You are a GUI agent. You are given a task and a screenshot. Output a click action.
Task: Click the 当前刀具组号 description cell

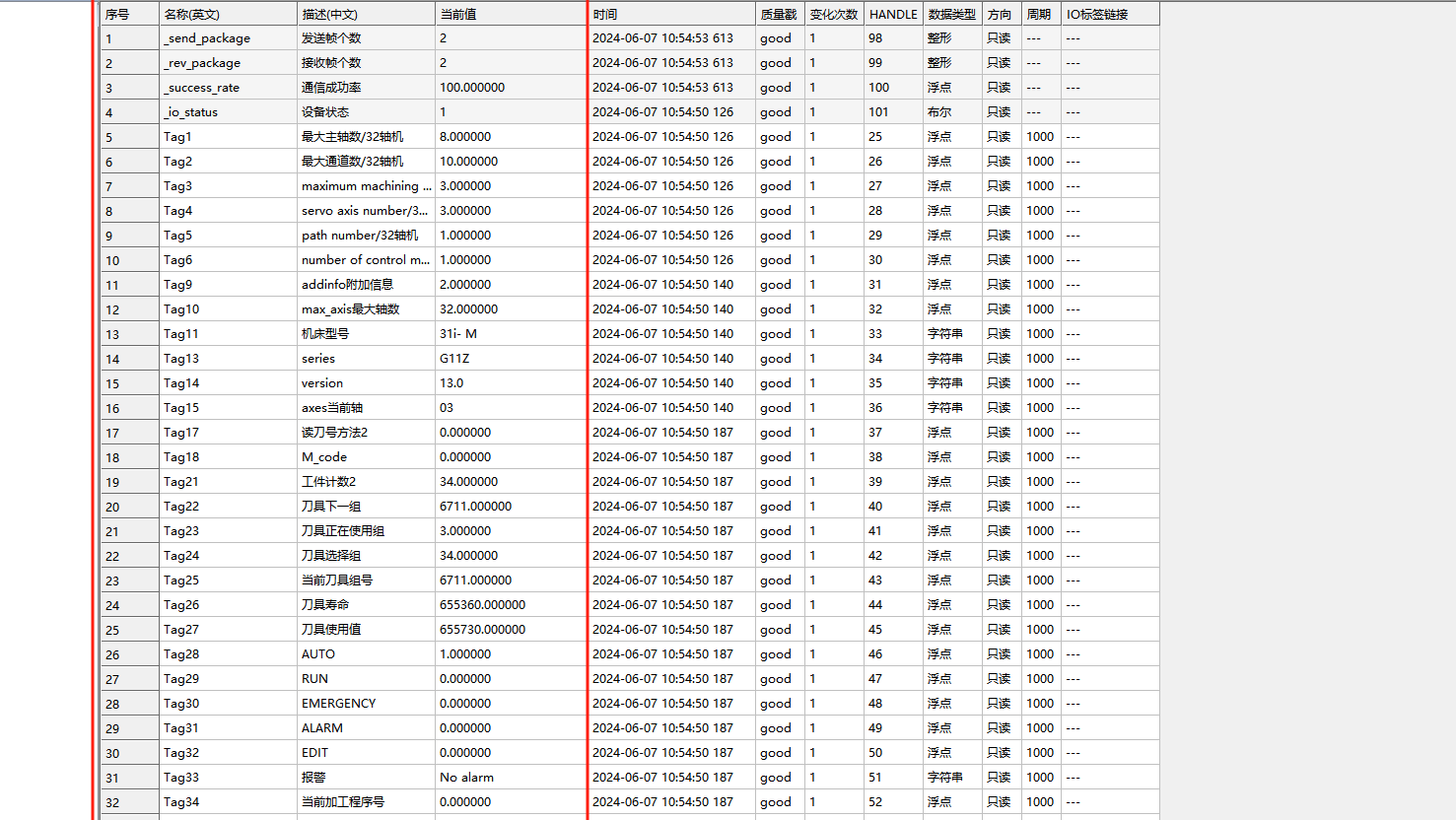pyautogui.click(x=366, y=580)
